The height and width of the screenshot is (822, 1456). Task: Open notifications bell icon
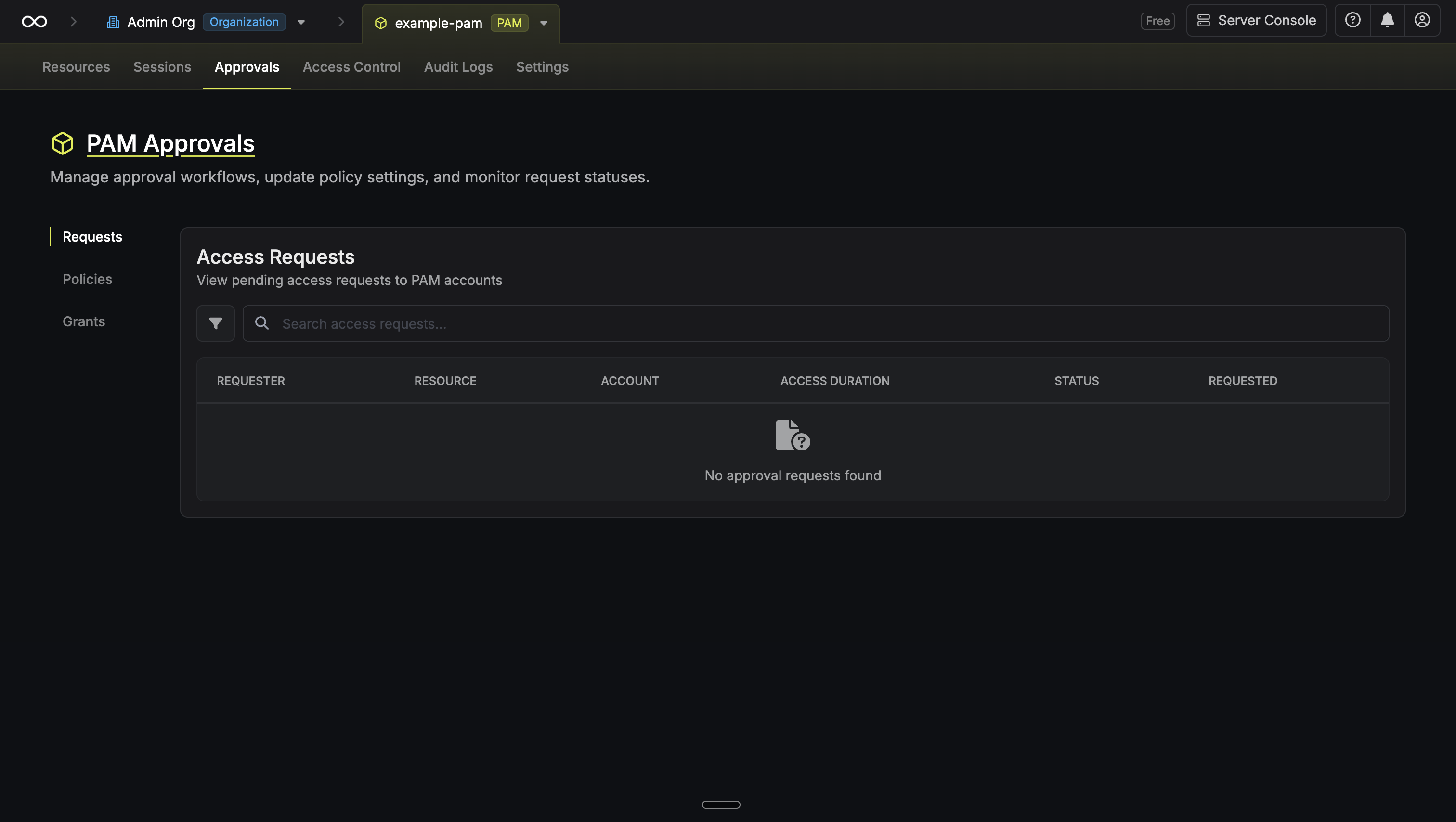[x=1387, y=20]
